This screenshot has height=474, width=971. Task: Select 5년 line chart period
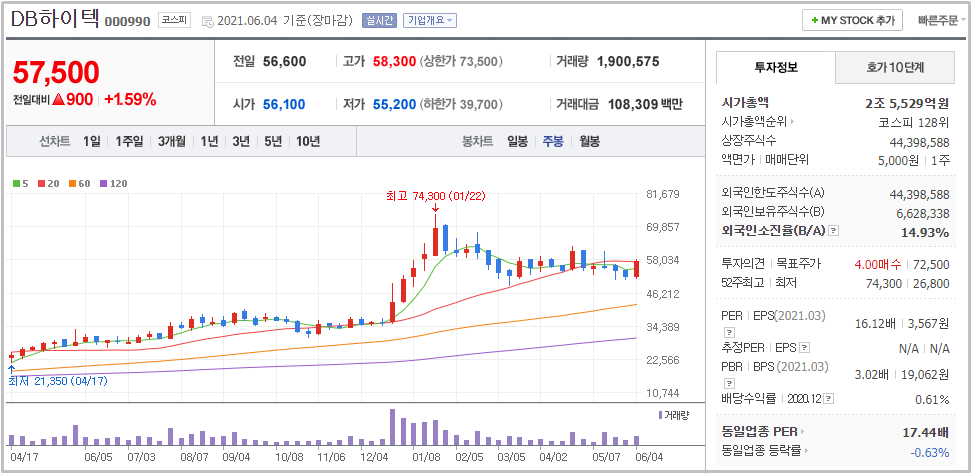click(x=272, y=141)
